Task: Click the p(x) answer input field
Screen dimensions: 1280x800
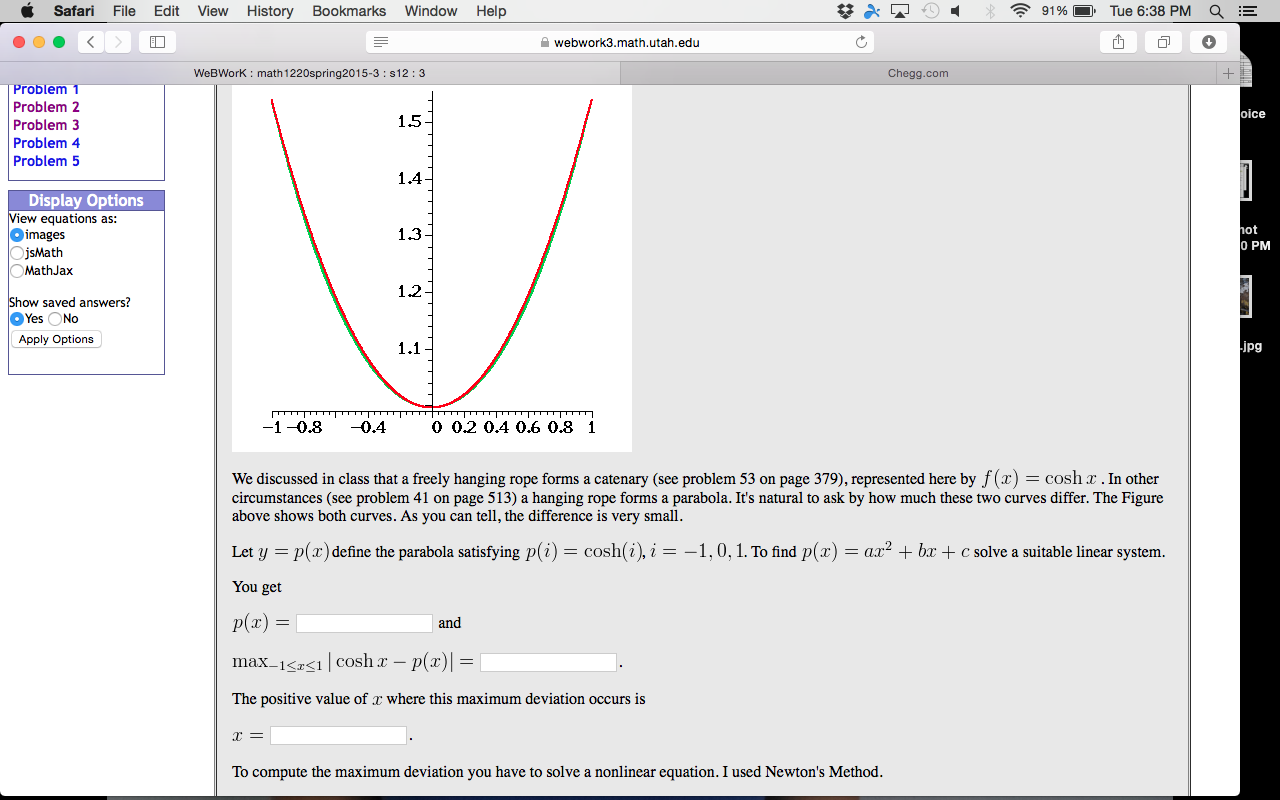Action: [364, 623]
